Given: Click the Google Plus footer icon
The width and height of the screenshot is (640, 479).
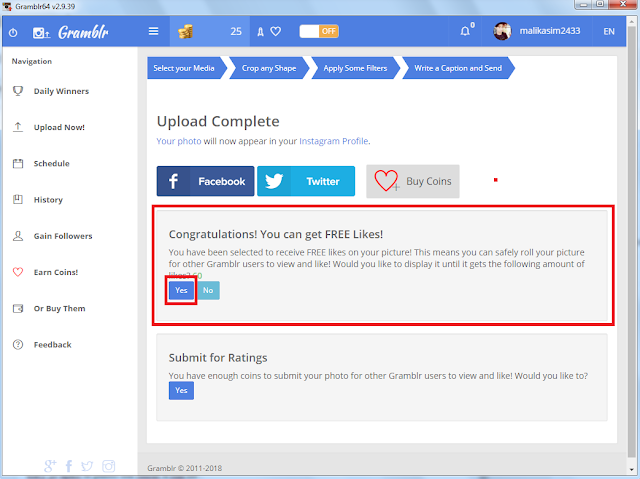Looking at the screenshot, I should point(50,466).
